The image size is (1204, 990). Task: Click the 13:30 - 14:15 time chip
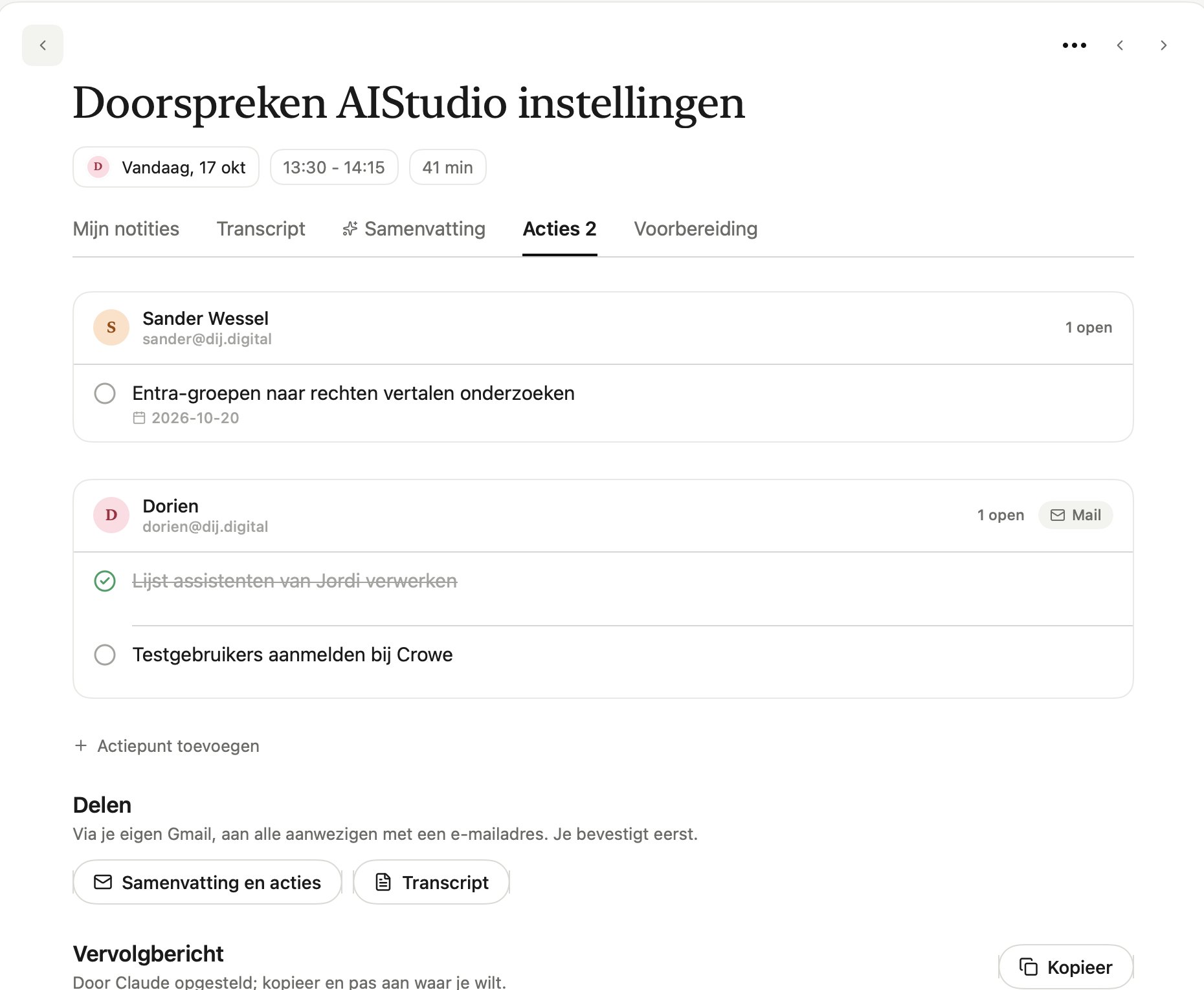coord(334,167)
